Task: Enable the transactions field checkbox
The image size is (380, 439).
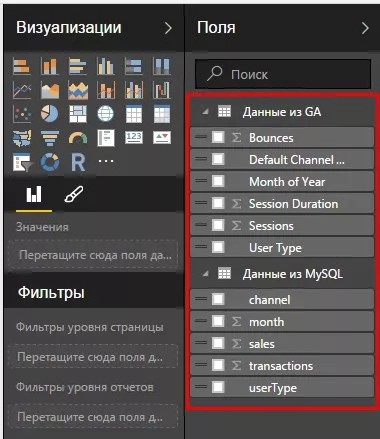Action: point(218,365)
